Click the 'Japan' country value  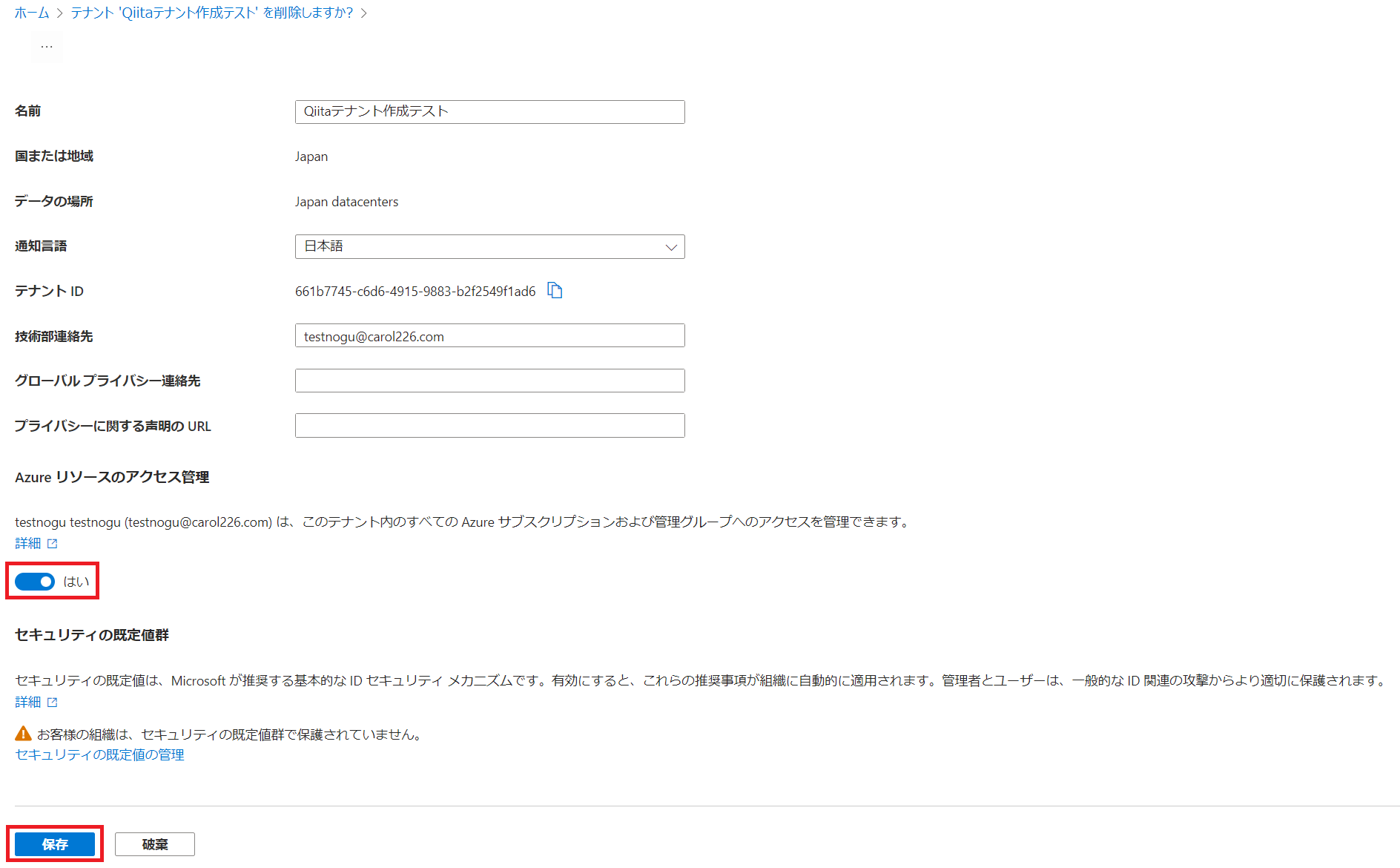pyautogui.click(x=311, y=157)
